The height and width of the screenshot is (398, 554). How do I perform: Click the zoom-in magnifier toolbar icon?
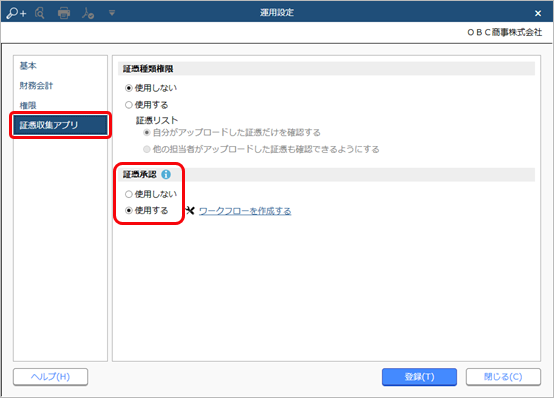pos(16,13)
